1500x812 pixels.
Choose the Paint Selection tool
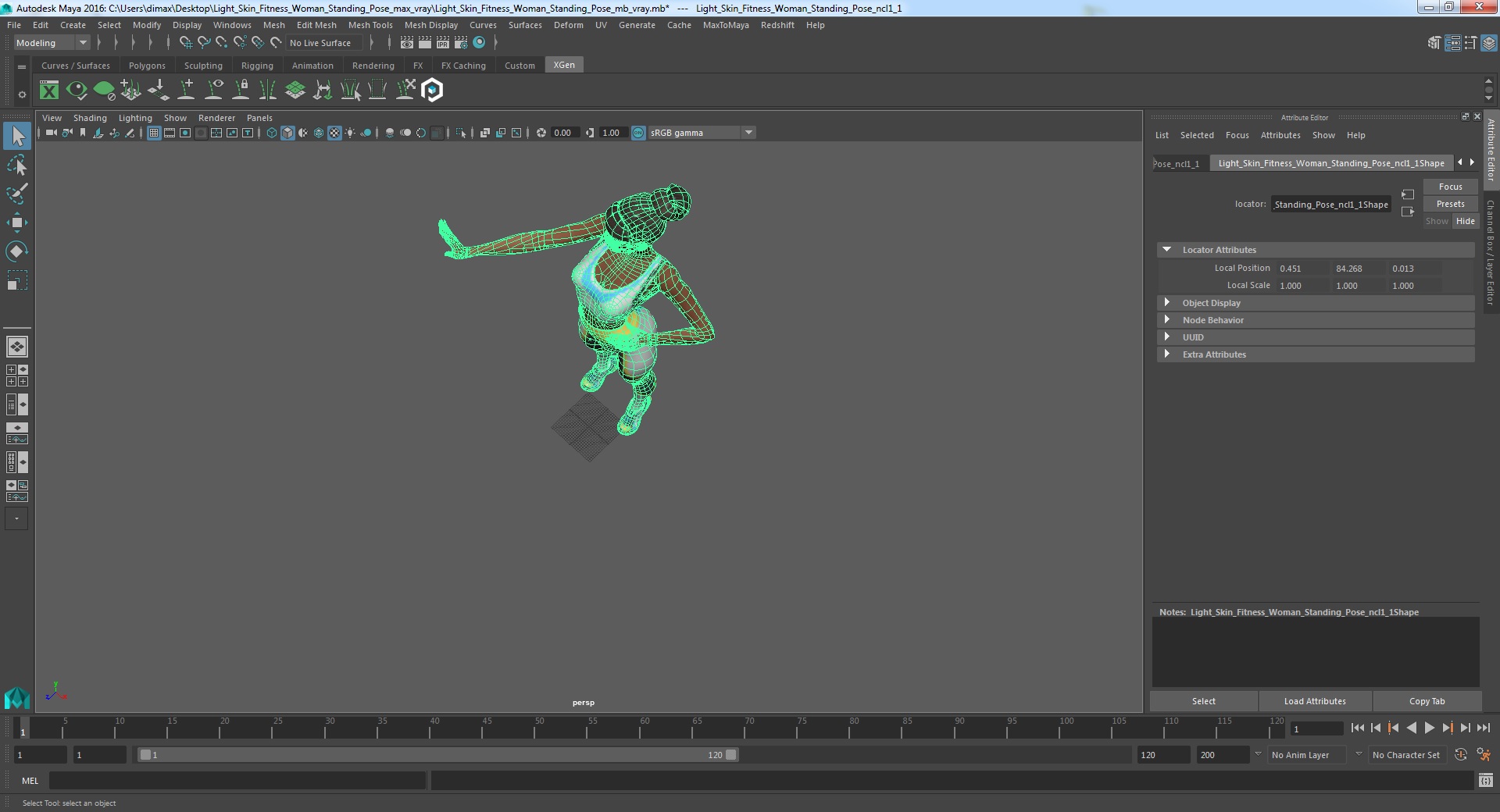click(x=17, y=193)
